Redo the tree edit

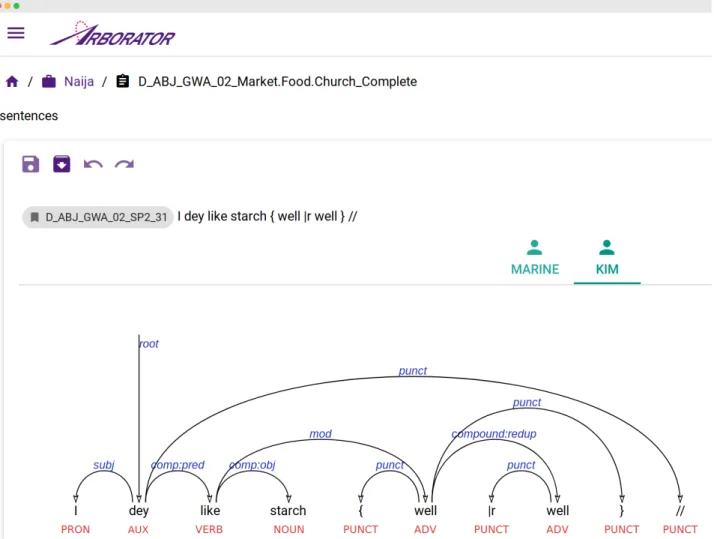(124, 164)
